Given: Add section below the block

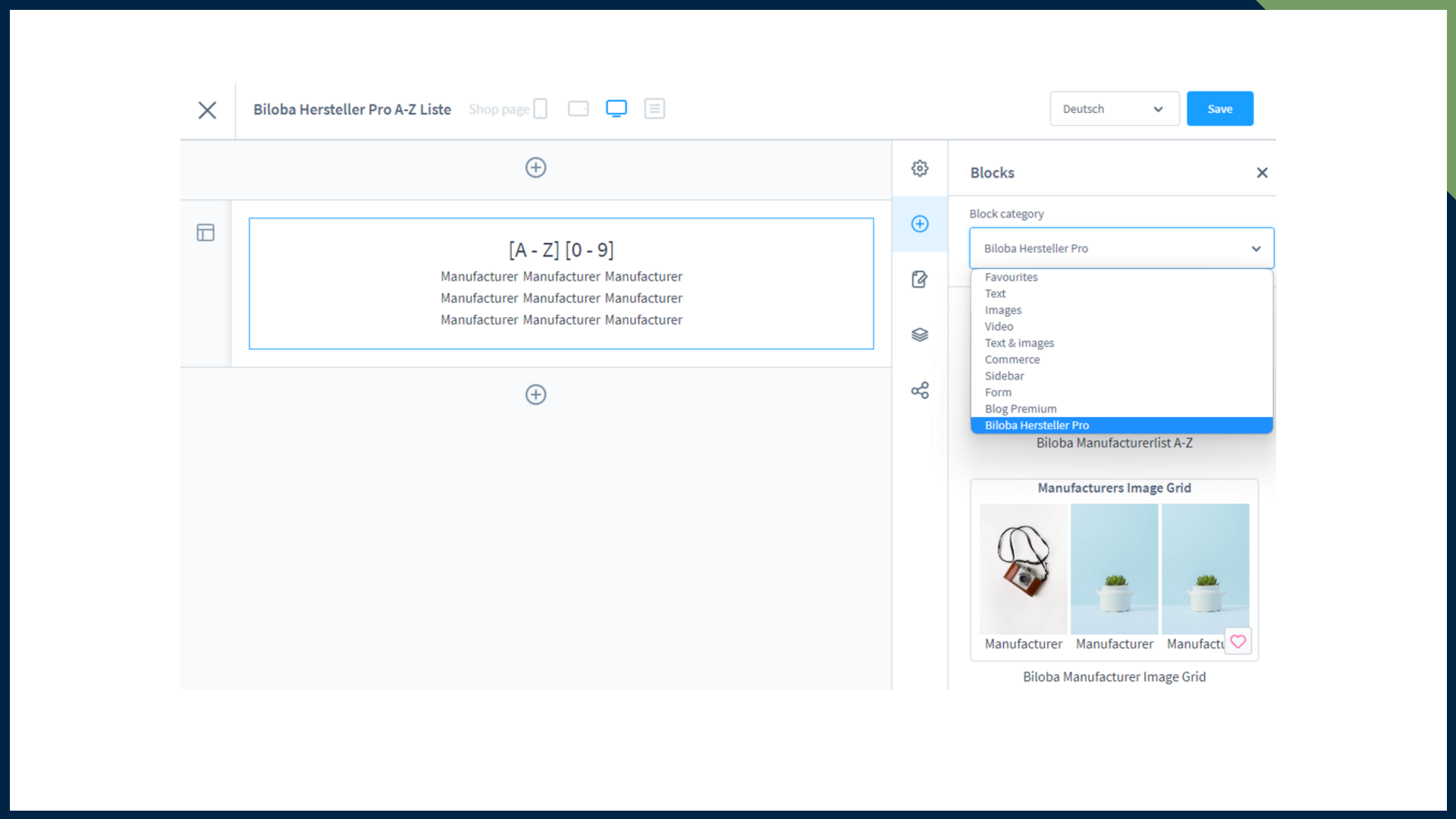Looking at the screenshot, I should [535, 394].
